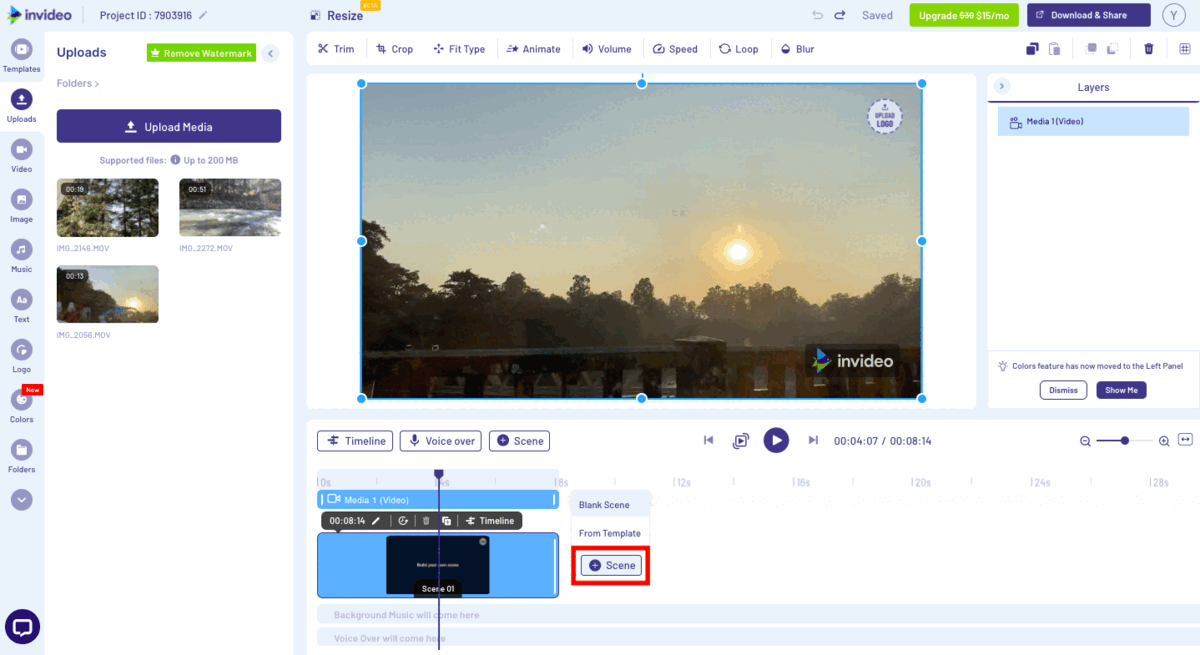1200x655 pixels.
Task: Enable Loop for the video
Action: click(739, 48)
